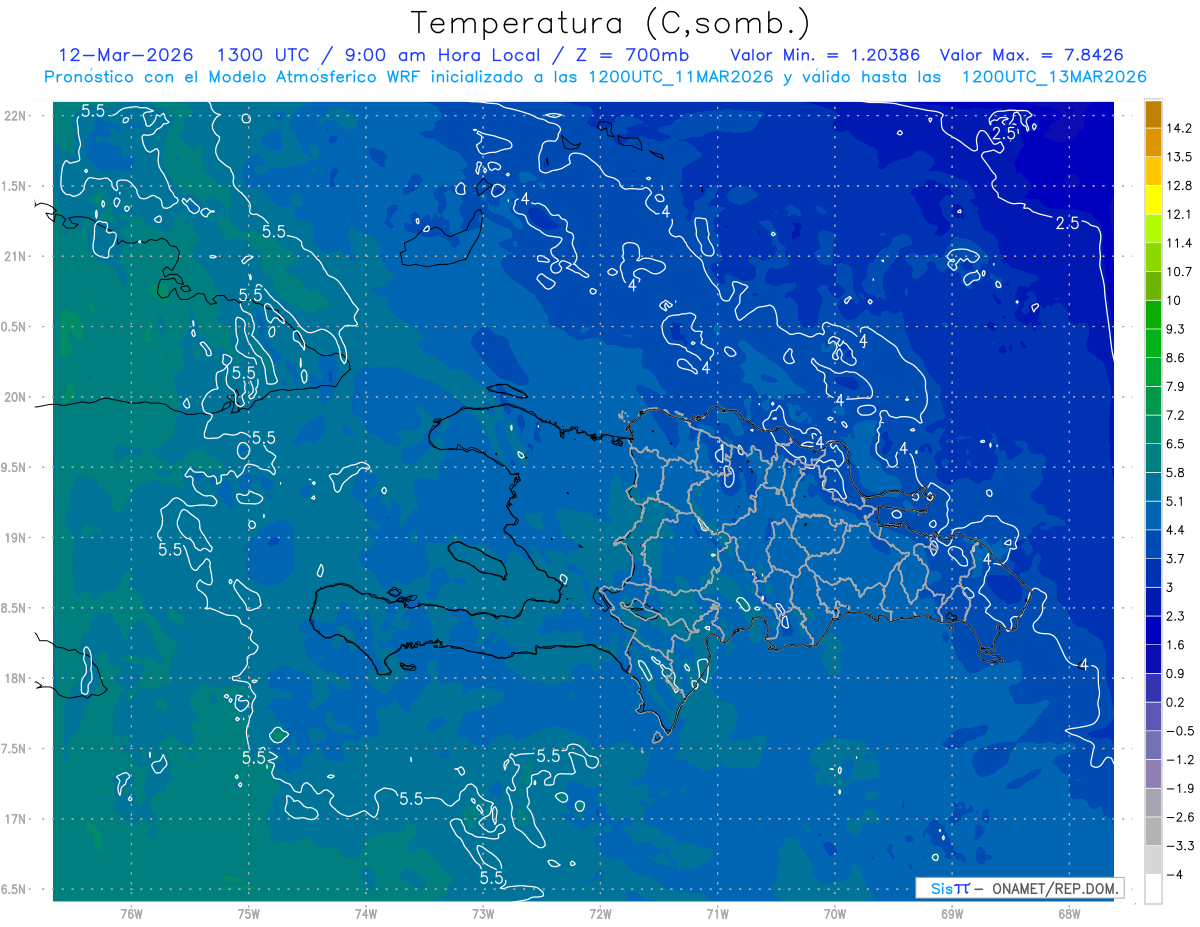
Task: Click the "-1.9" colorbar value
Action: pyautogui.click(x=1180, y=789)
